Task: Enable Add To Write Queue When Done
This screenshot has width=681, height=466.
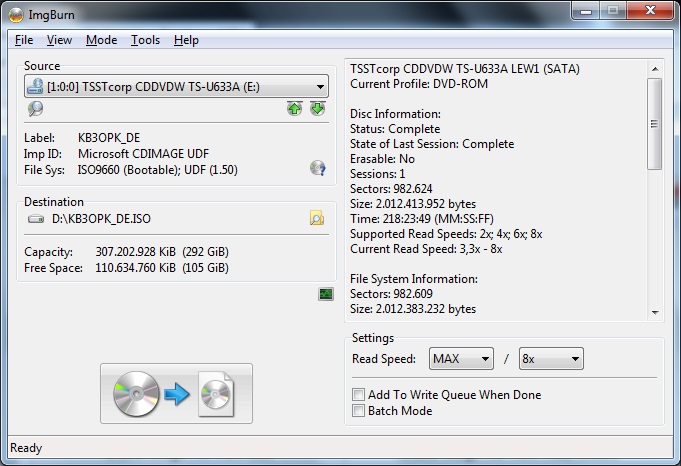Action: click(x=358, y=395)
